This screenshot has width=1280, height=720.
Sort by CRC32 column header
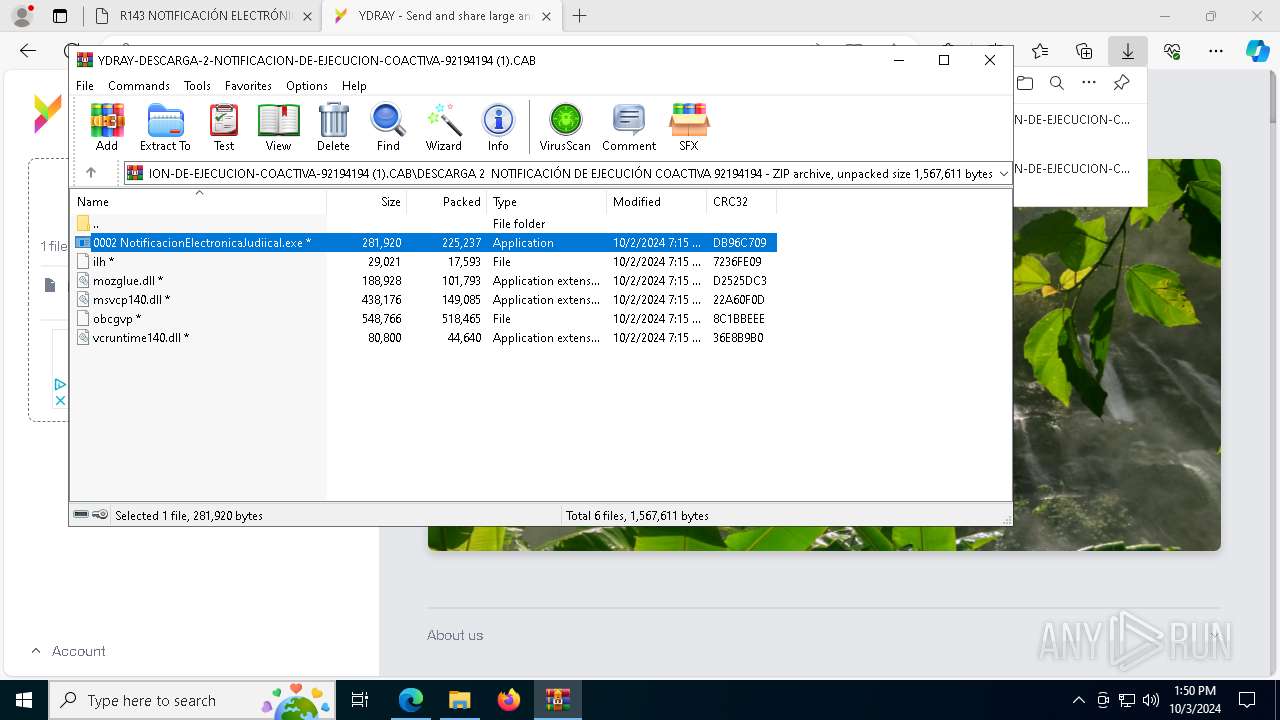pos(742,201)
